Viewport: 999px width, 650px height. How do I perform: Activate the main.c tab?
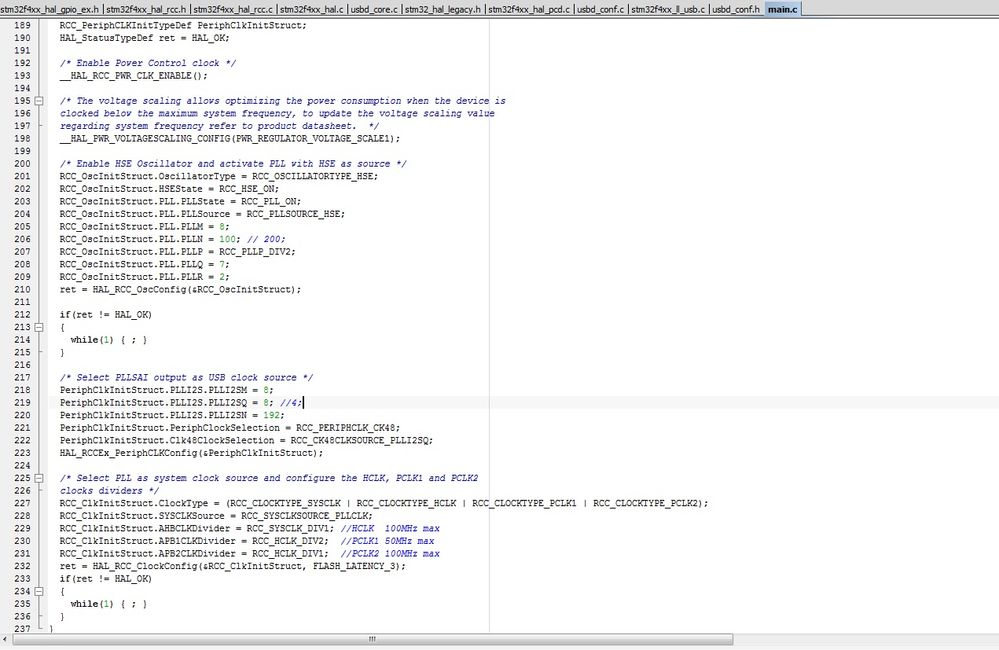pyautogui.click(x=782, y=9)
